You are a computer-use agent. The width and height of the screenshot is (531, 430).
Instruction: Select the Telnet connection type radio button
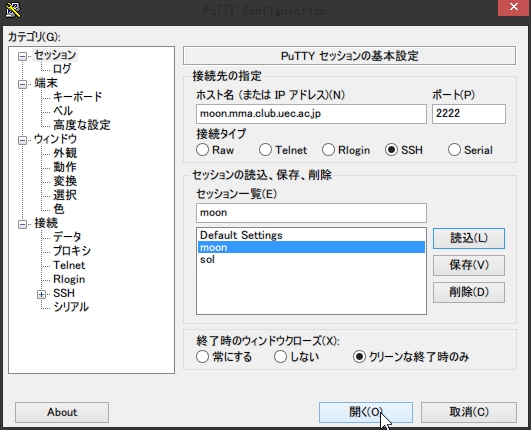(x=265, y=150)
